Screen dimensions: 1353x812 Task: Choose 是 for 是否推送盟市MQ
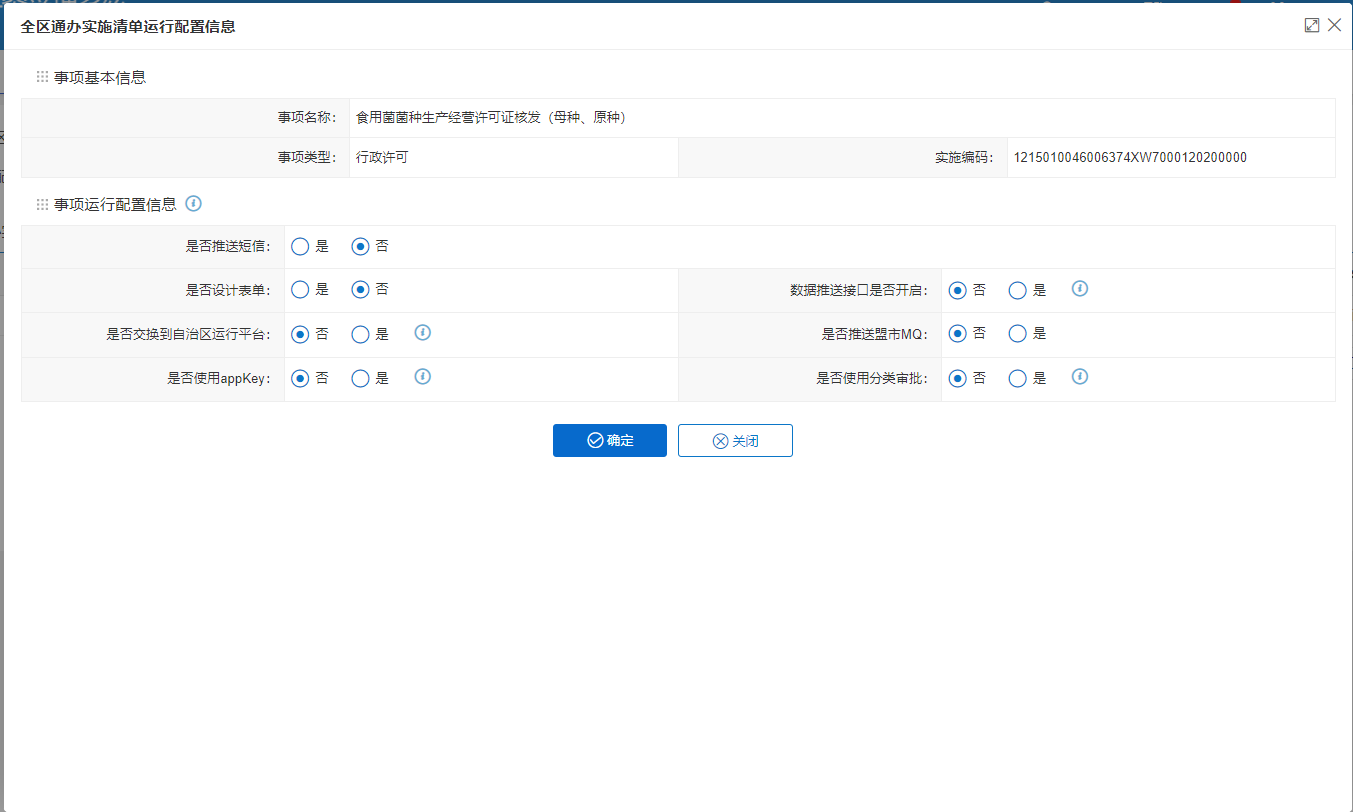tap(1018, 335)
